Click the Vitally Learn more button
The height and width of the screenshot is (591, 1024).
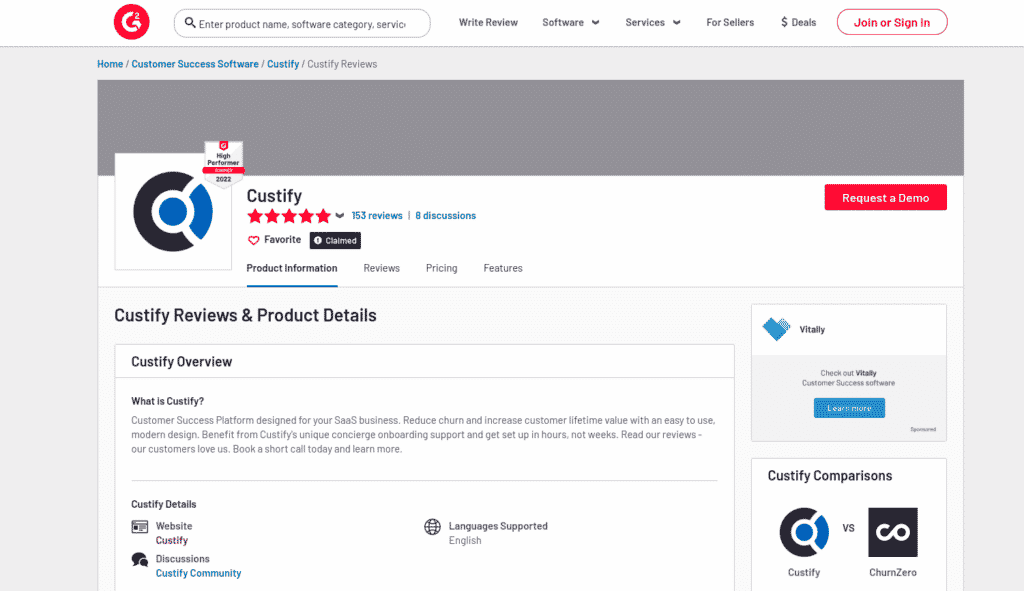tap(849, 408)
